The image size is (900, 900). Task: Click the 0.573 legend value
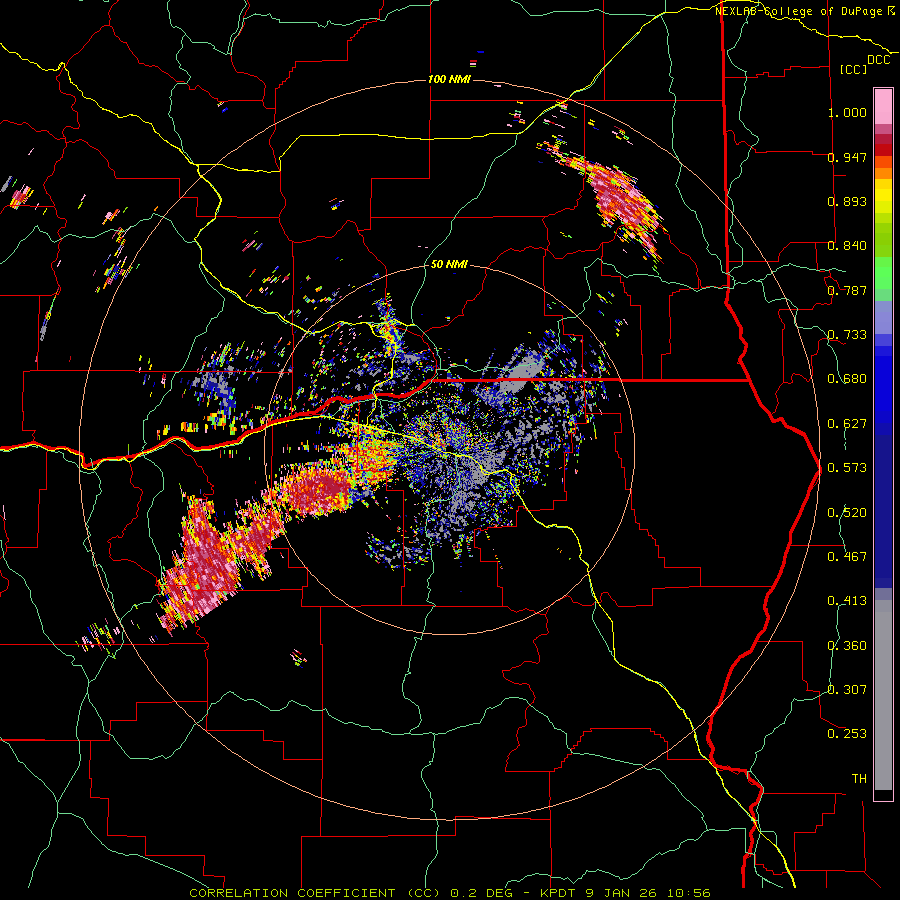click(x=847, y=468)
